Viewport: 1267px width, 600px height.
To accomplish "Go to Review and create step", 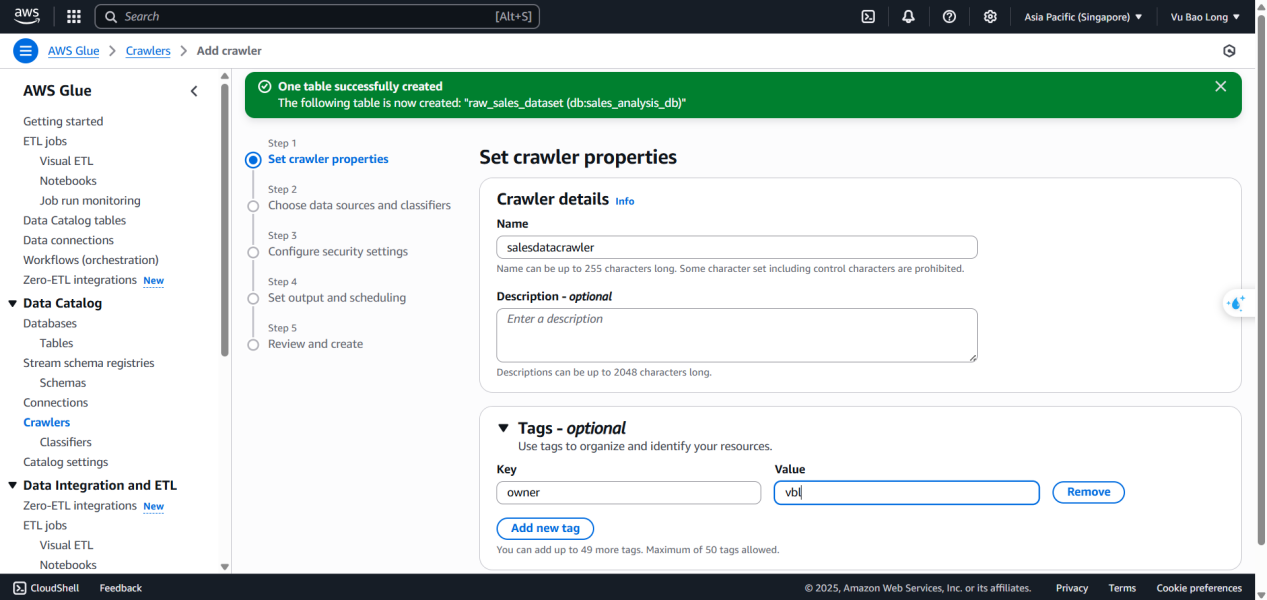I will click(315, 343).
